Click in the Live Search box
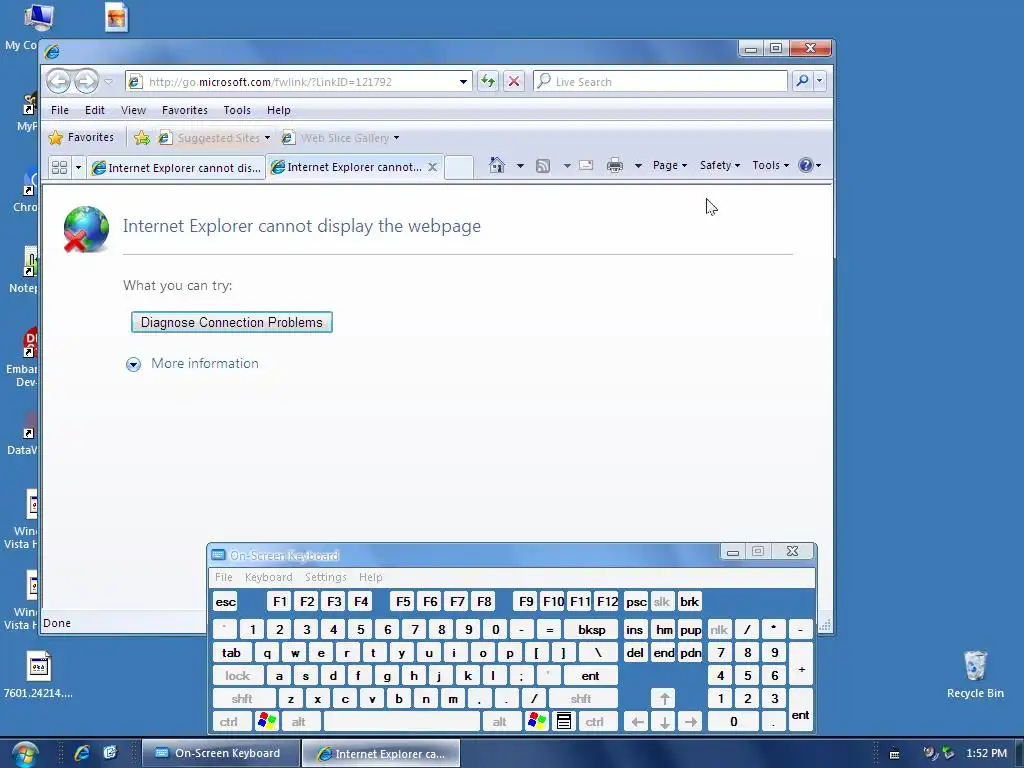The height and width of the screenshot is (768, 1024). [661, 82]
